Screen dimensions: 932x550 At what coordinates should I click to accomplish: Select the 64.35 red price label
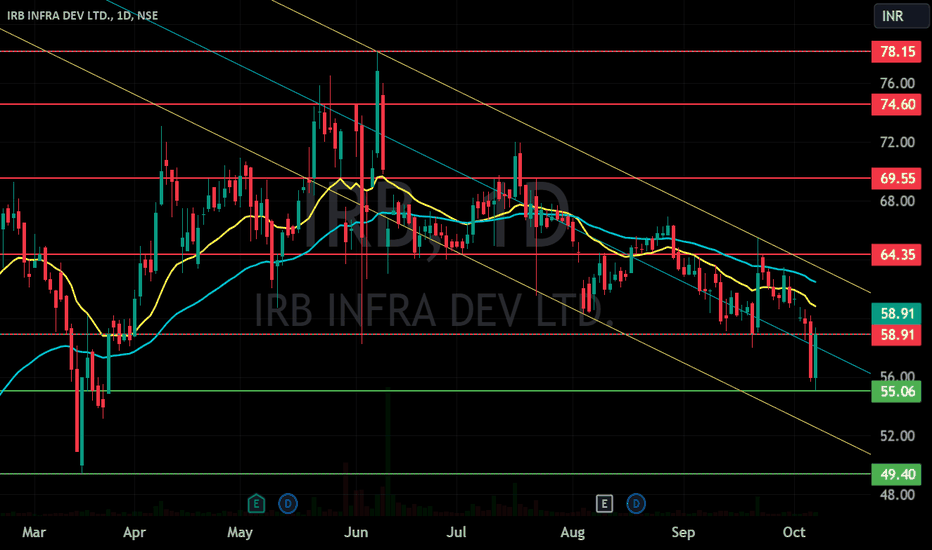[896, 254]
